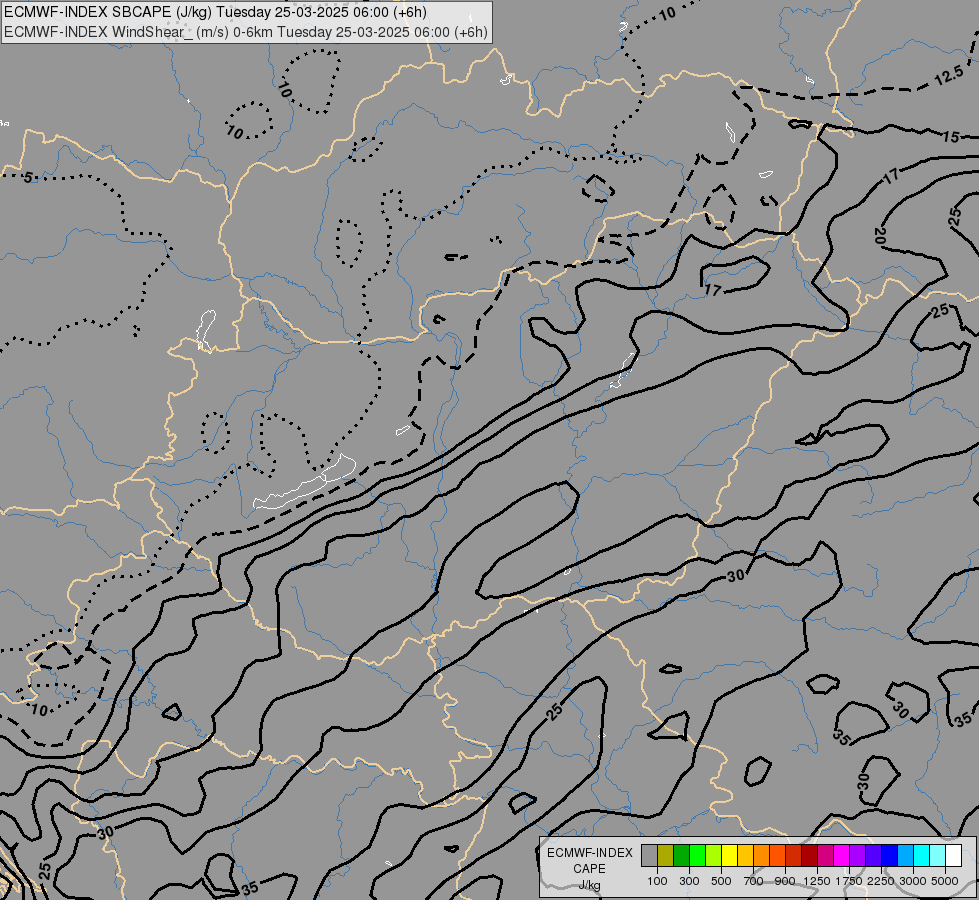
Task: Click the 500 legend tick value
Action: tap(721, 881)
